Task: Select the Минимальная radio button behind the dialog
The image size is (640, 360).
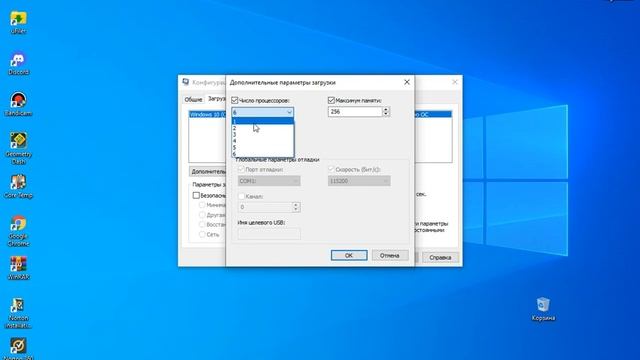Action: pyautogui.click(x=202, y=205)
